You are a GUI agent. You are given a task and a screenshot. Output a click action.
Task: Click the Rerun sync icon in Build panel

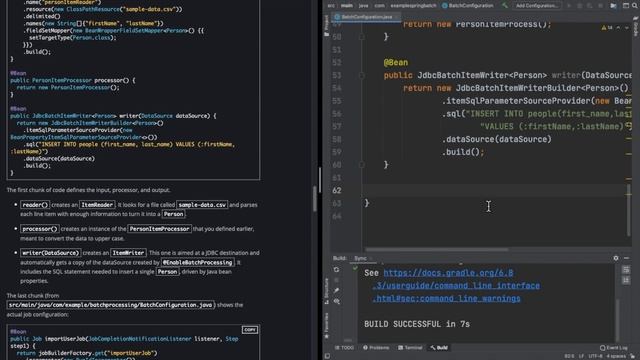336,270
